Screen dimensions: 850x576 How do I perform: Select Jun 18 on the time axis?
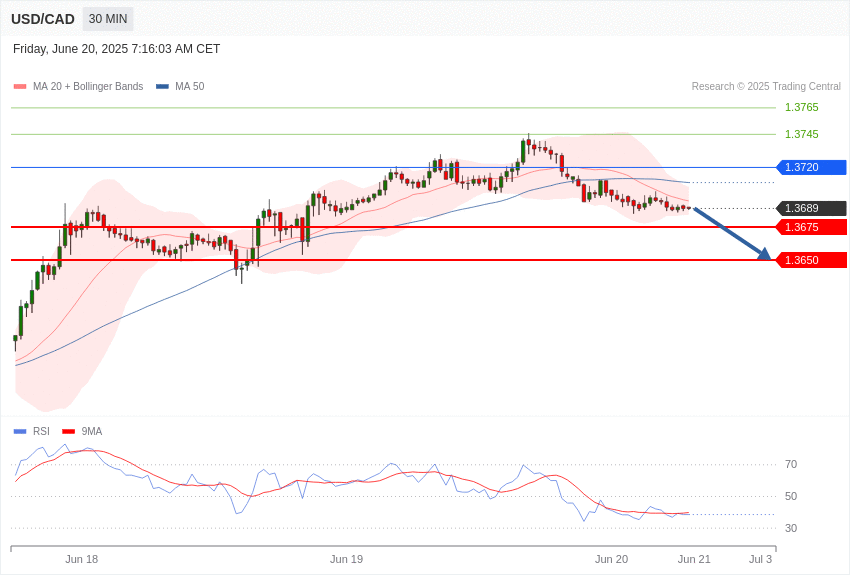pyautogui.click(x=82, y=559)
